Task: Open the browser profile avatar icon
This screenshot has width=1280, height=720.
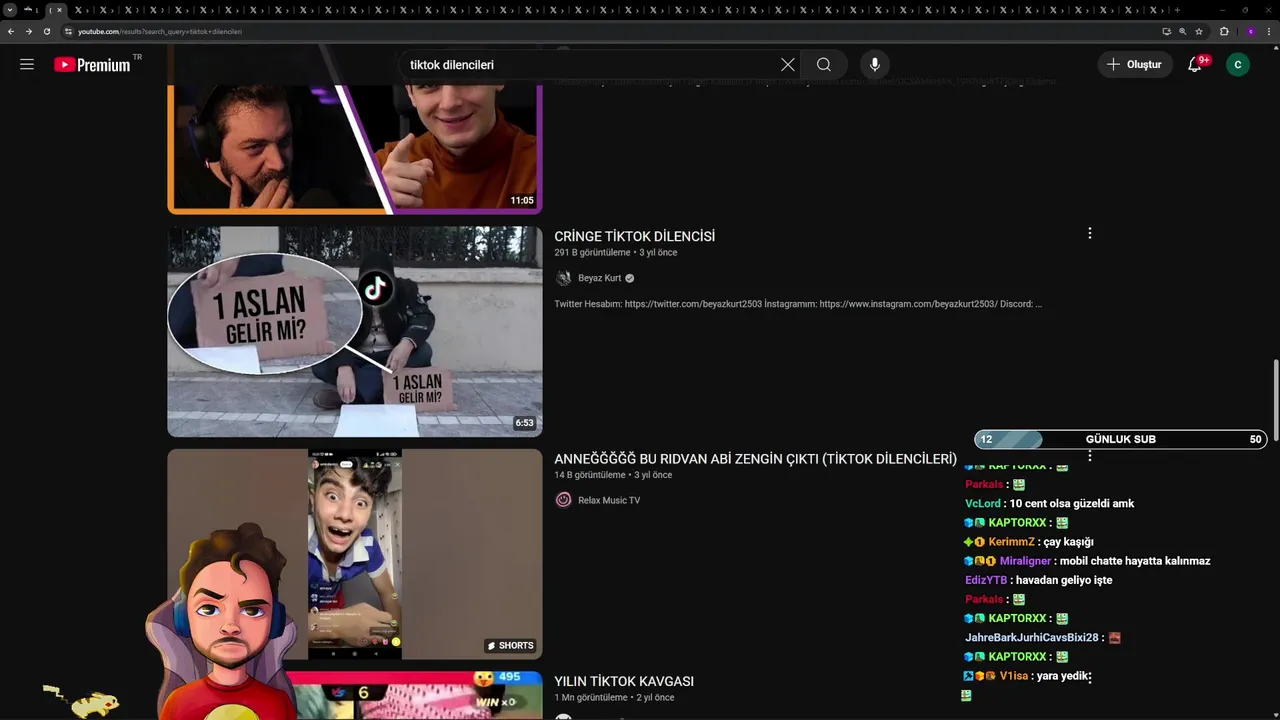Action: click(1250, 31)
